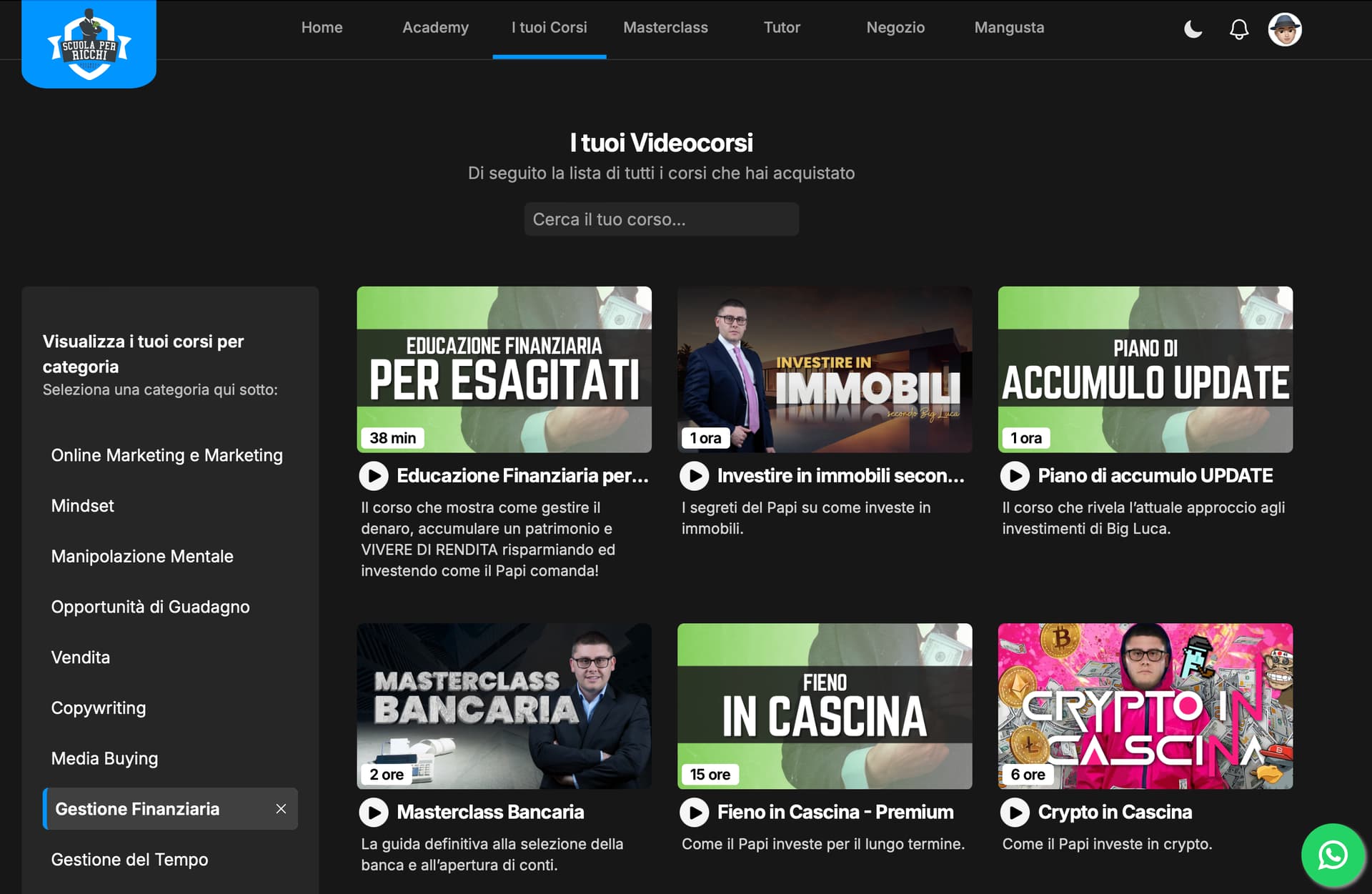The width and height of the screenshot is (1372, 894).
Task: Play the Piano di accumulo UPDATE course
Action: [x=1015, y=476]
